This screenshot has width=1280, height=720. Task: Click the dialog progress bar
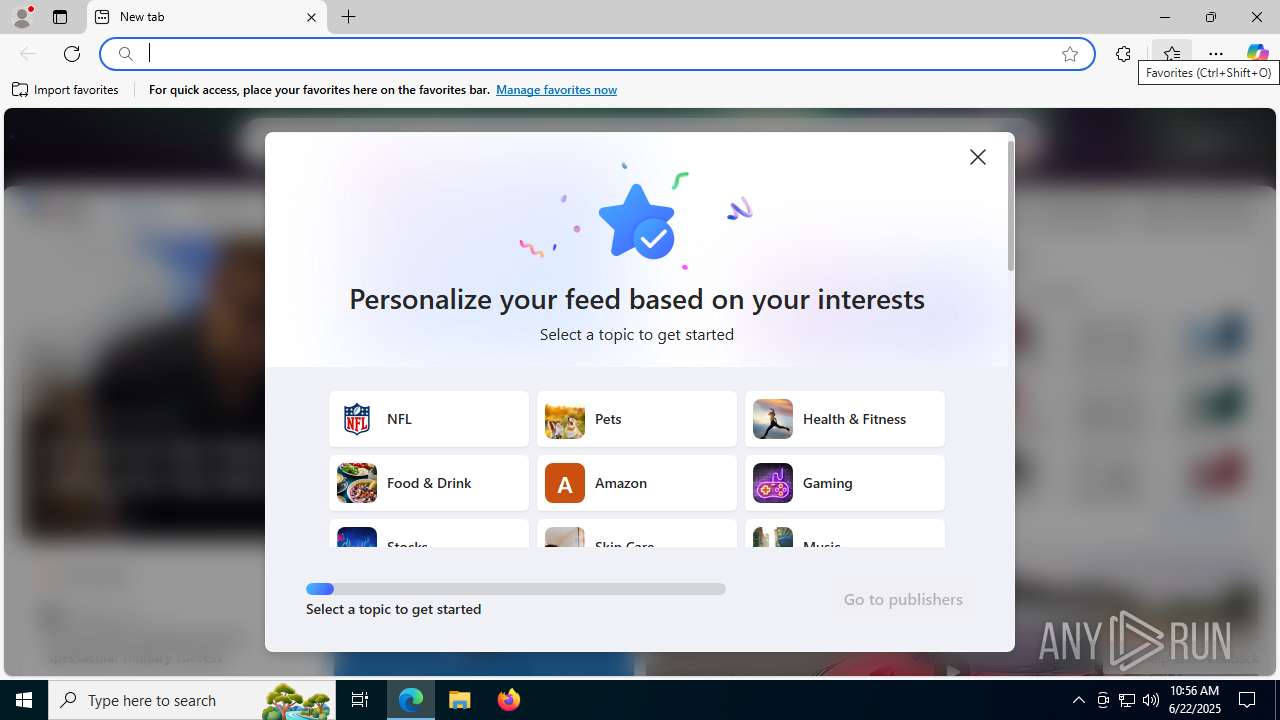point(516,589)
